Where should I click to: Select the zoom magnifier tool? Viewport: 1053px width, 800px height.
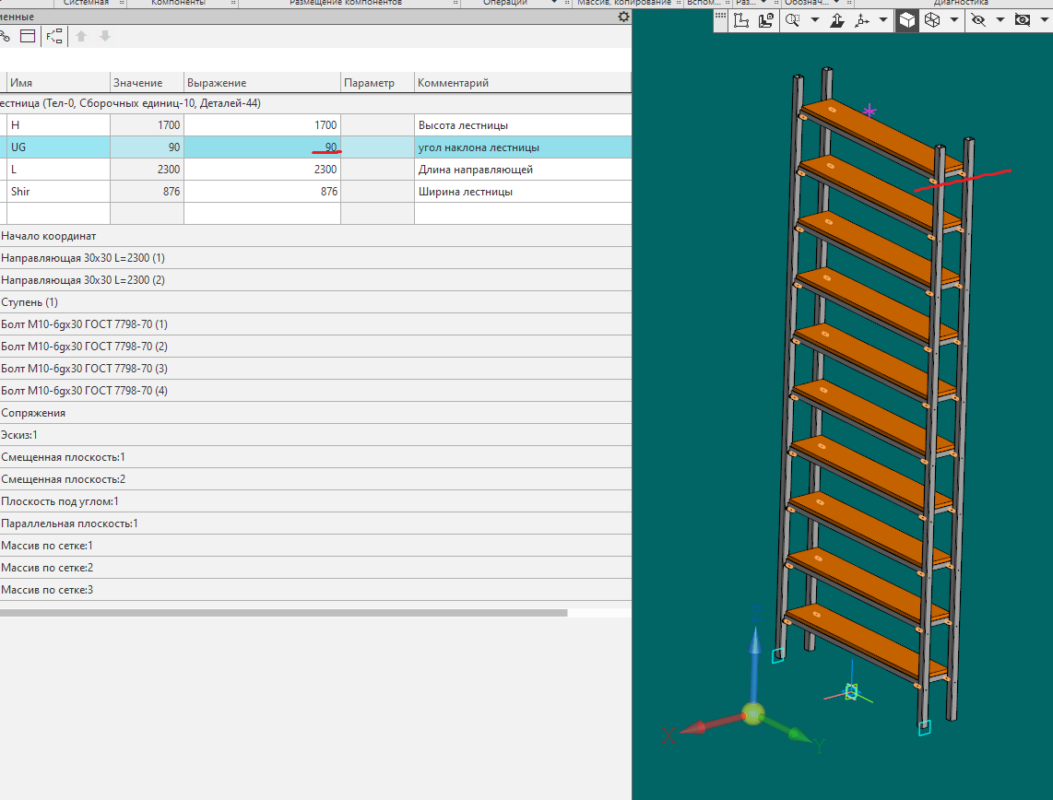pyautogui.click(x=793, y=21)
